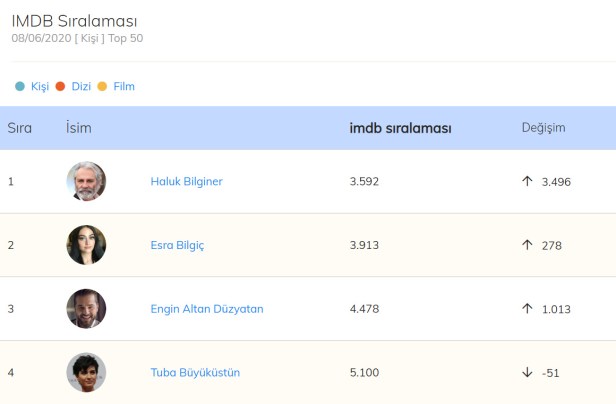Open Esra Bilgiç's profile link
The width and height of the screenshot is (616, 404).
[x=177, y=245]
